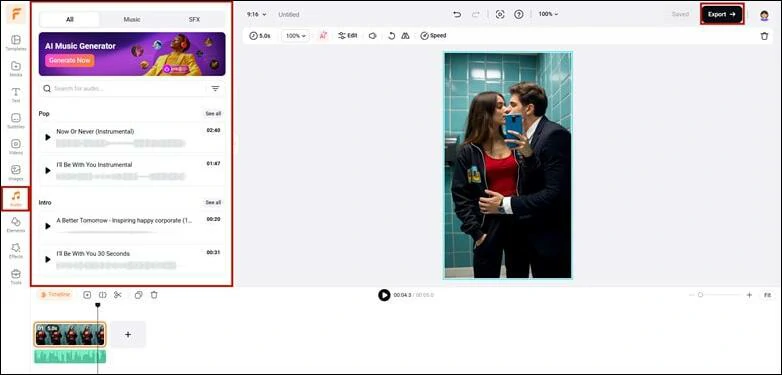Play I'll Be With You 30 Seconds preview

pyautogui.click(x=48, y=259)
